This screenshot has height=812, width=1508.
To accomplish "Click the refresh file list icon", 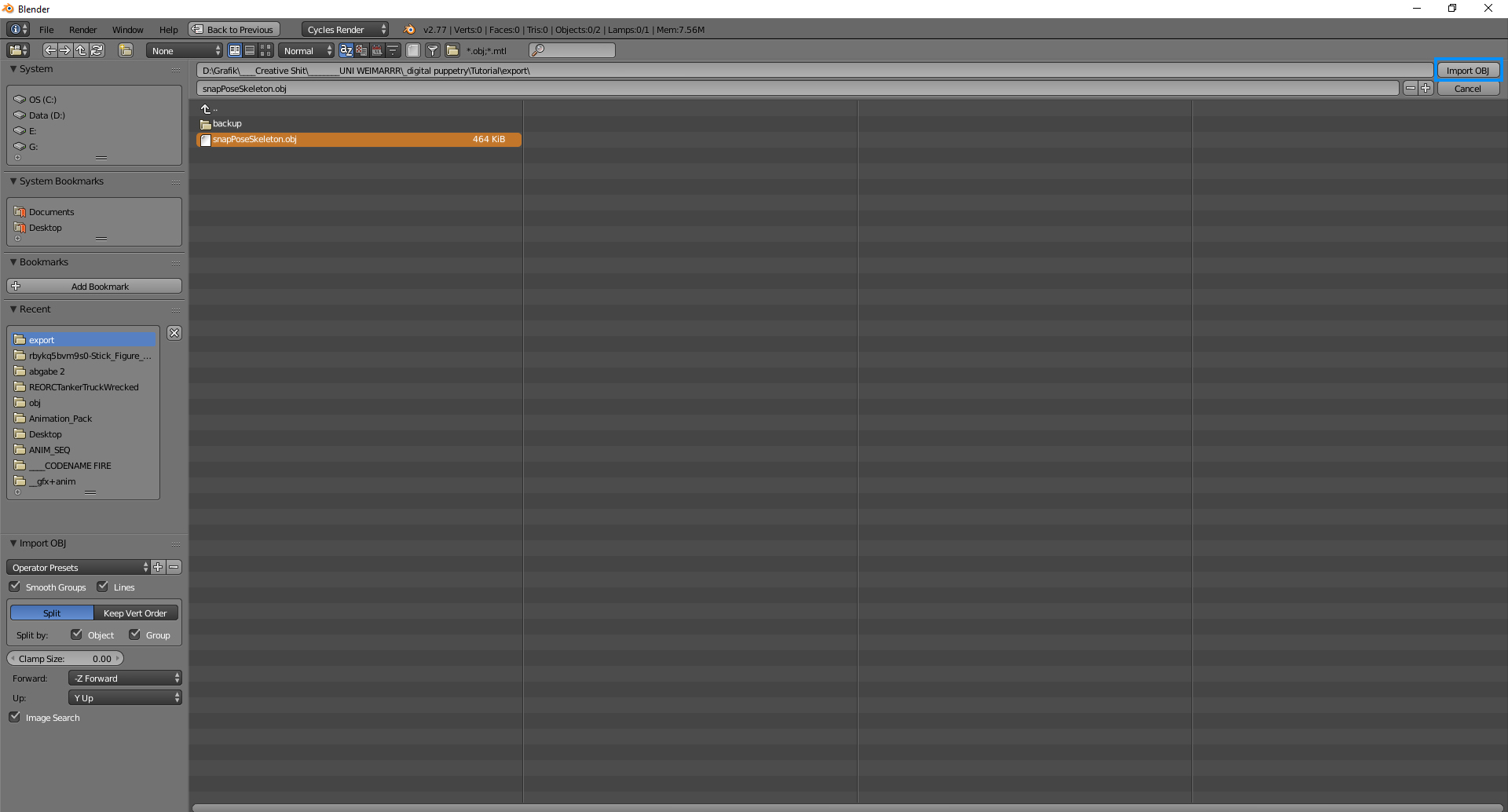I will point(97,50).
